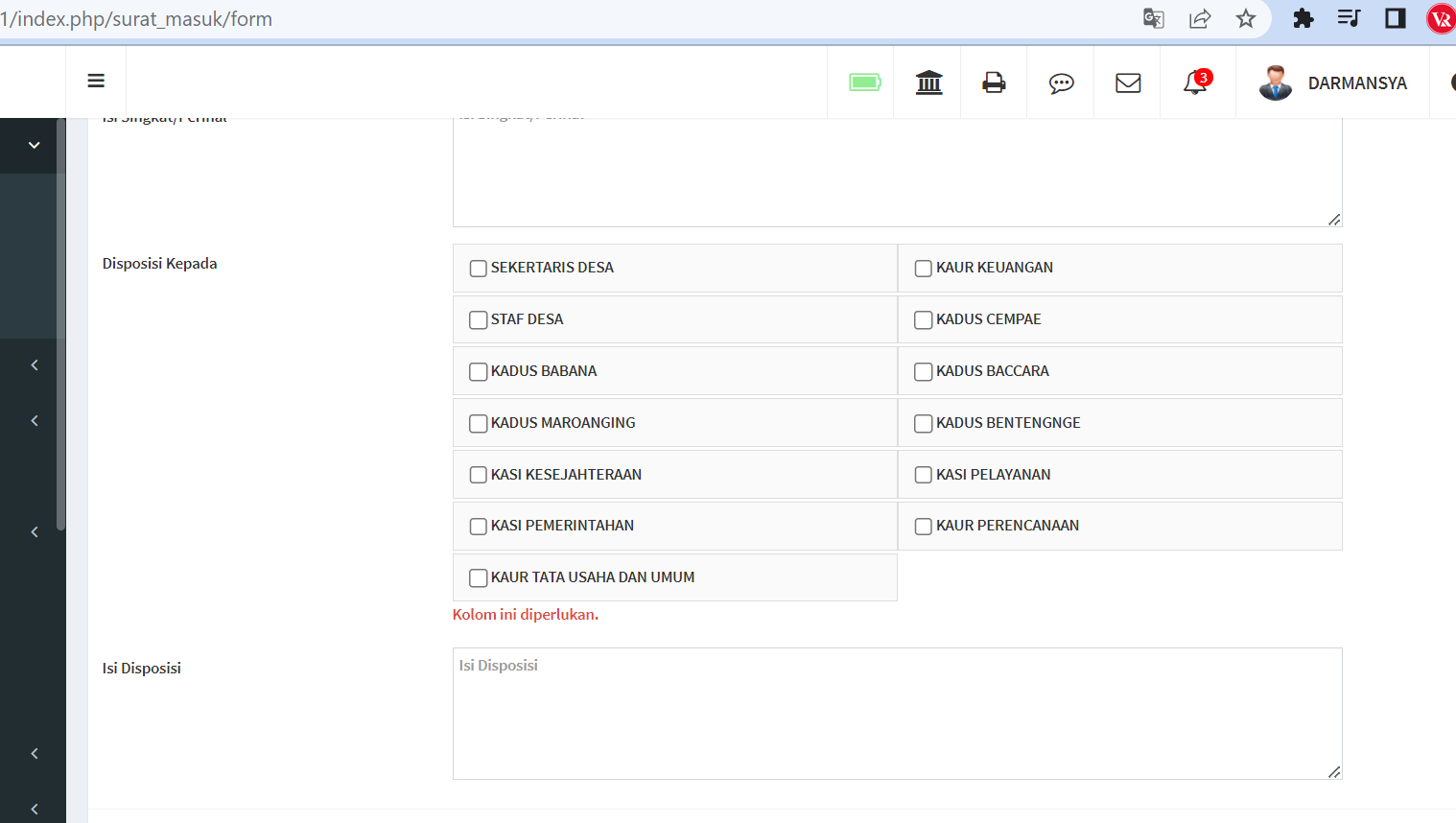Image resolution: width=1456 pixels, height=823 pixels.
Task: Toggle the KADUS BABANA checkbox
Action: coord(478,371)
